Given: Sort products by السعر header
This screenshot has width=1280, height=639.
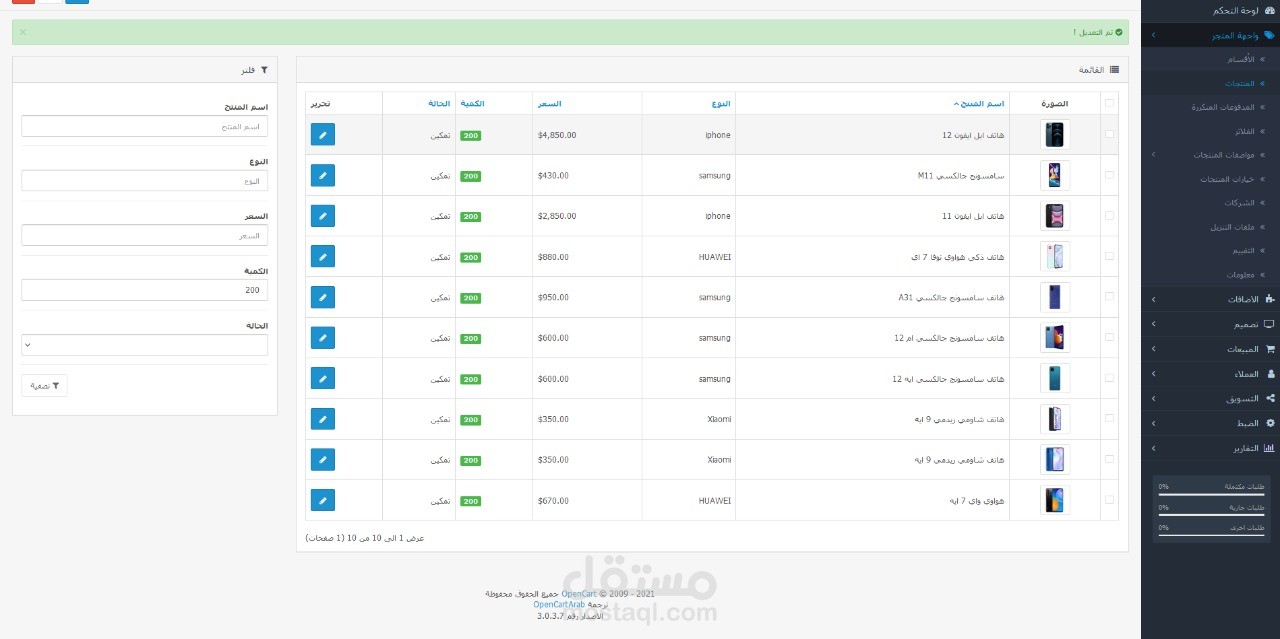Looking at the screenshot, I should (x=549, y=103).
